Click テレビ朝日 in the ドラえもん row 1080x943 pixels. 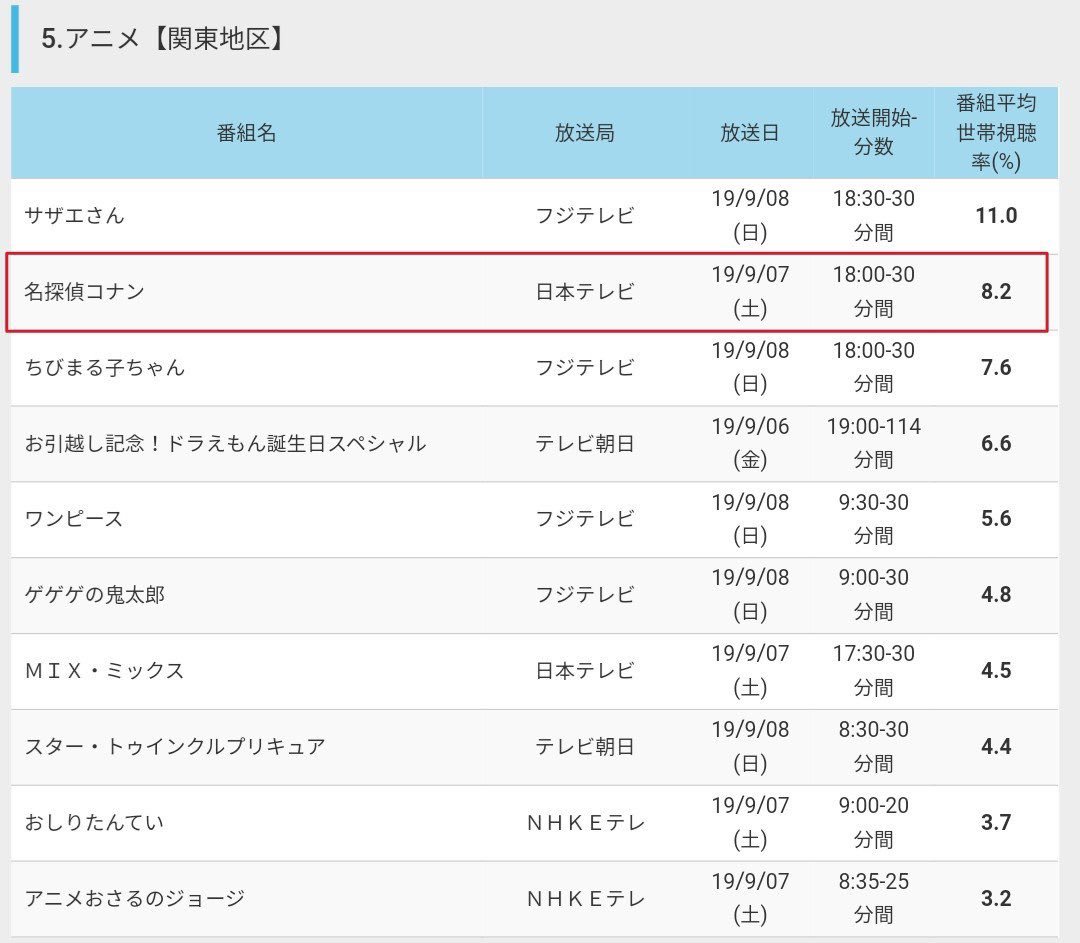[585, 443]
